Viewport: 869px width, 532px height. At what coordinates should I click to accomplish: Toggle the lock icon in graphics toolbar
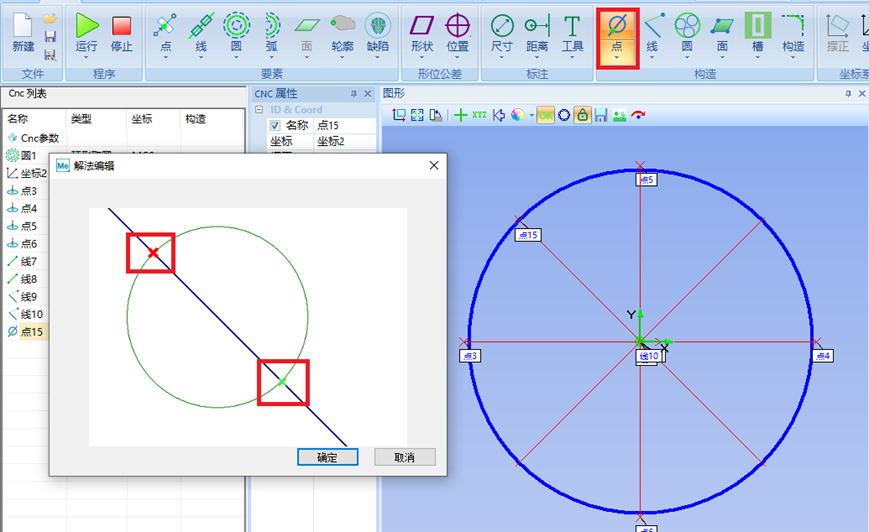(x=582, y=115)
